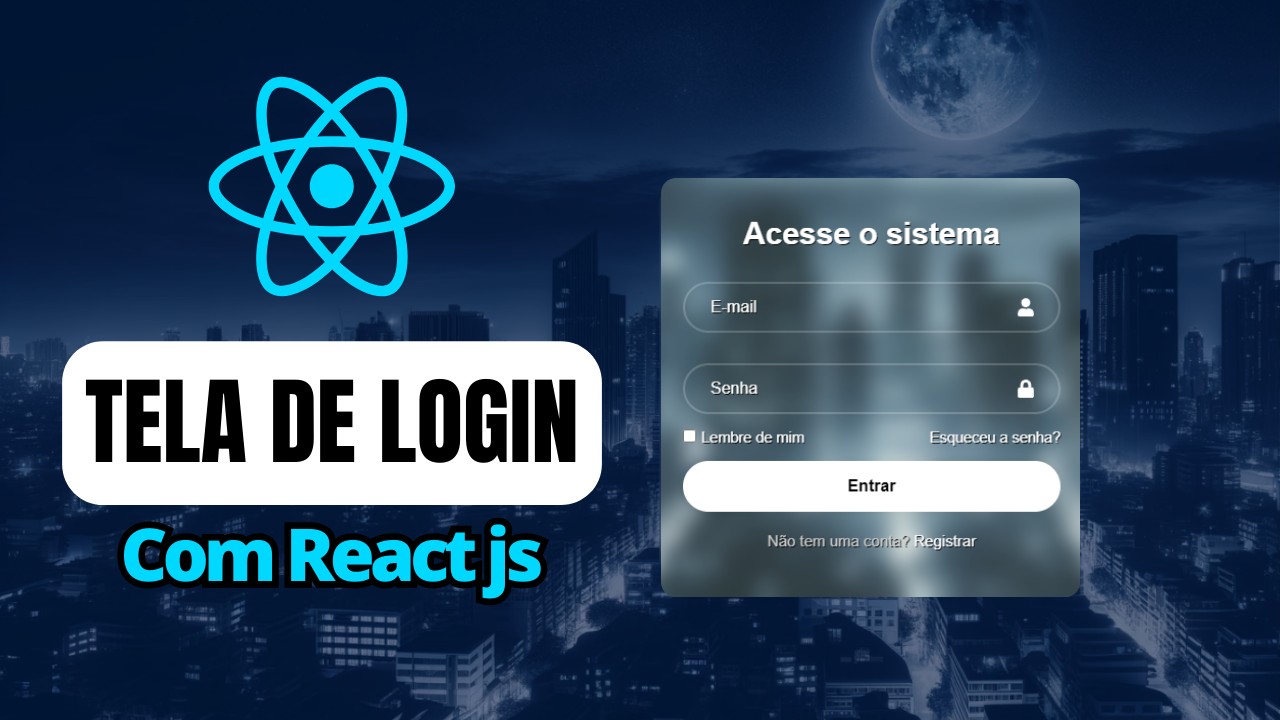Click the padlock icon in Senha field
Viewport: 1280px width, 720px height.
pyautogui.click(x=1025, y=388)
